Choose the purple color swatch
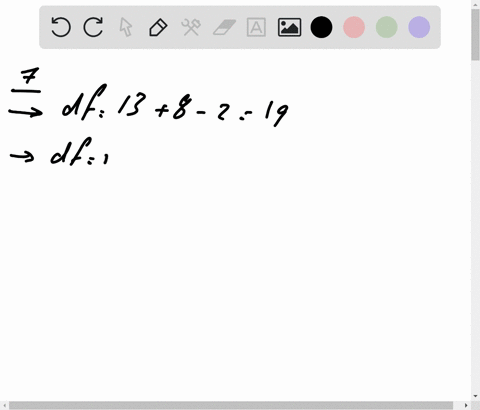The height and width of the screenshot is (410, 480). coord(419,27)
